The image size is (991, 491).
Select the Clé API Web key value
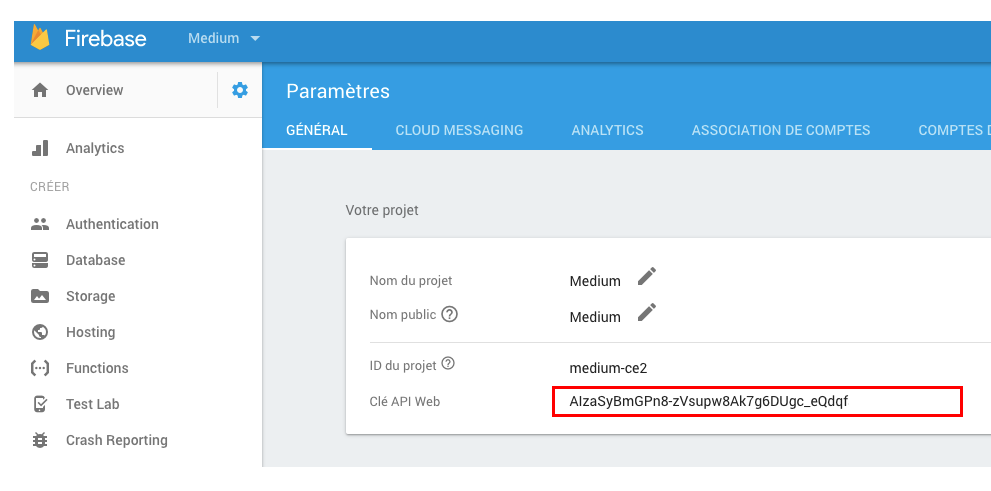[x=708, y=401]
